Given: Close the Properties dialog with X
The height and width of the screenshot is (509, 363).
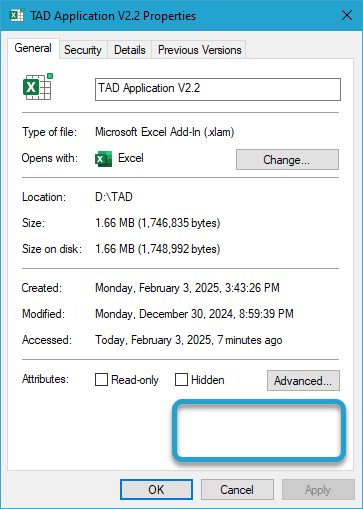Looking at the screenshot, I should coord(347,15).
